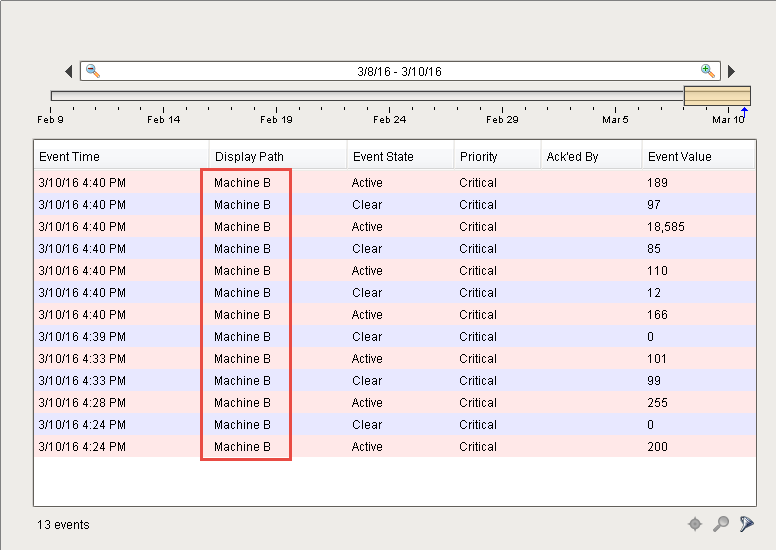The image size is (776, 550).
Task: Click the tan selected date range slider
Action: click(717, 96)
